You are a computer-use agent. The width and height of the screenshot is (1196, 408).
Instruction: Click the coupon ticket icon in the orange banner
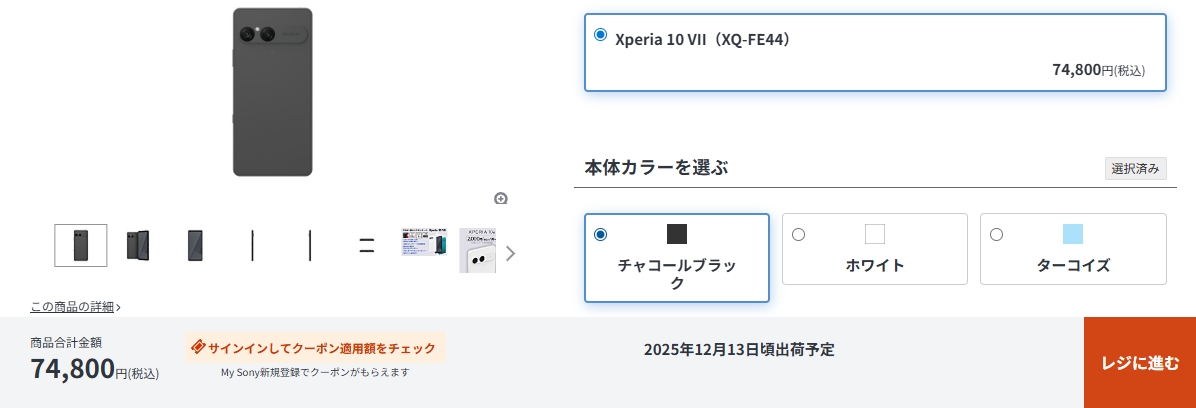198,348
